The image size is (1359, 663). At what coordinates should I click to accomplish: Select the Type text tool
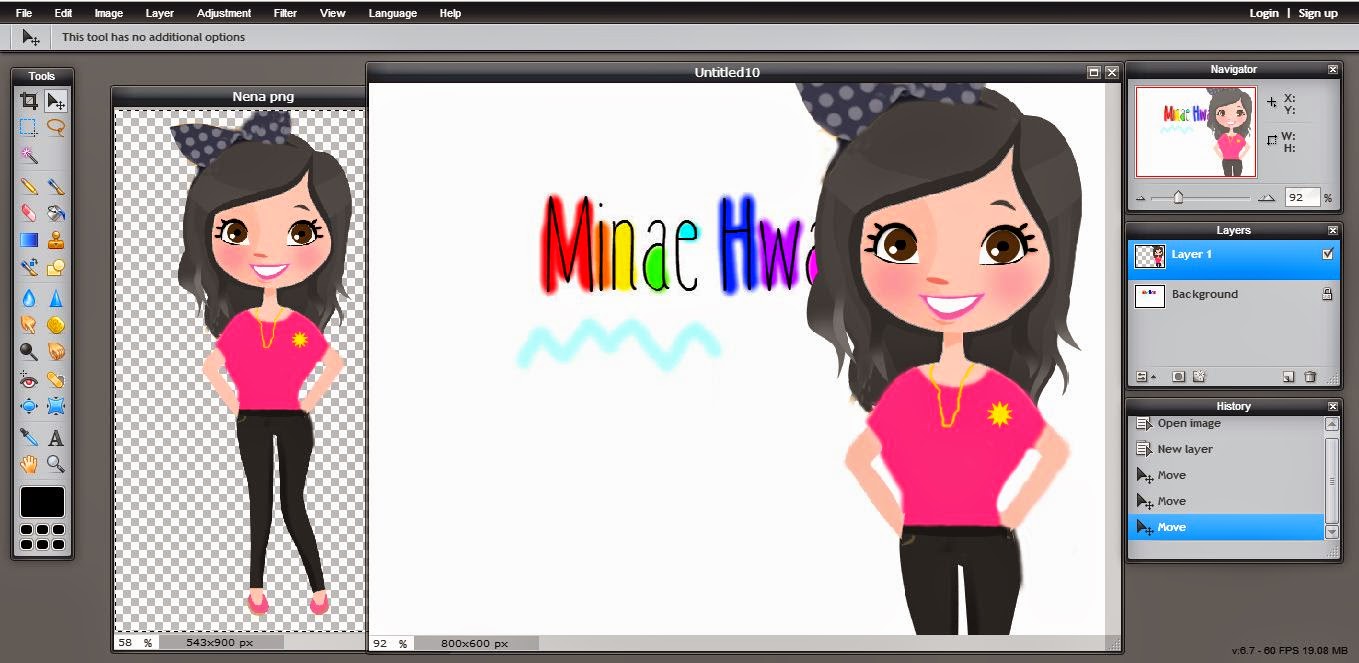[56, 437]
